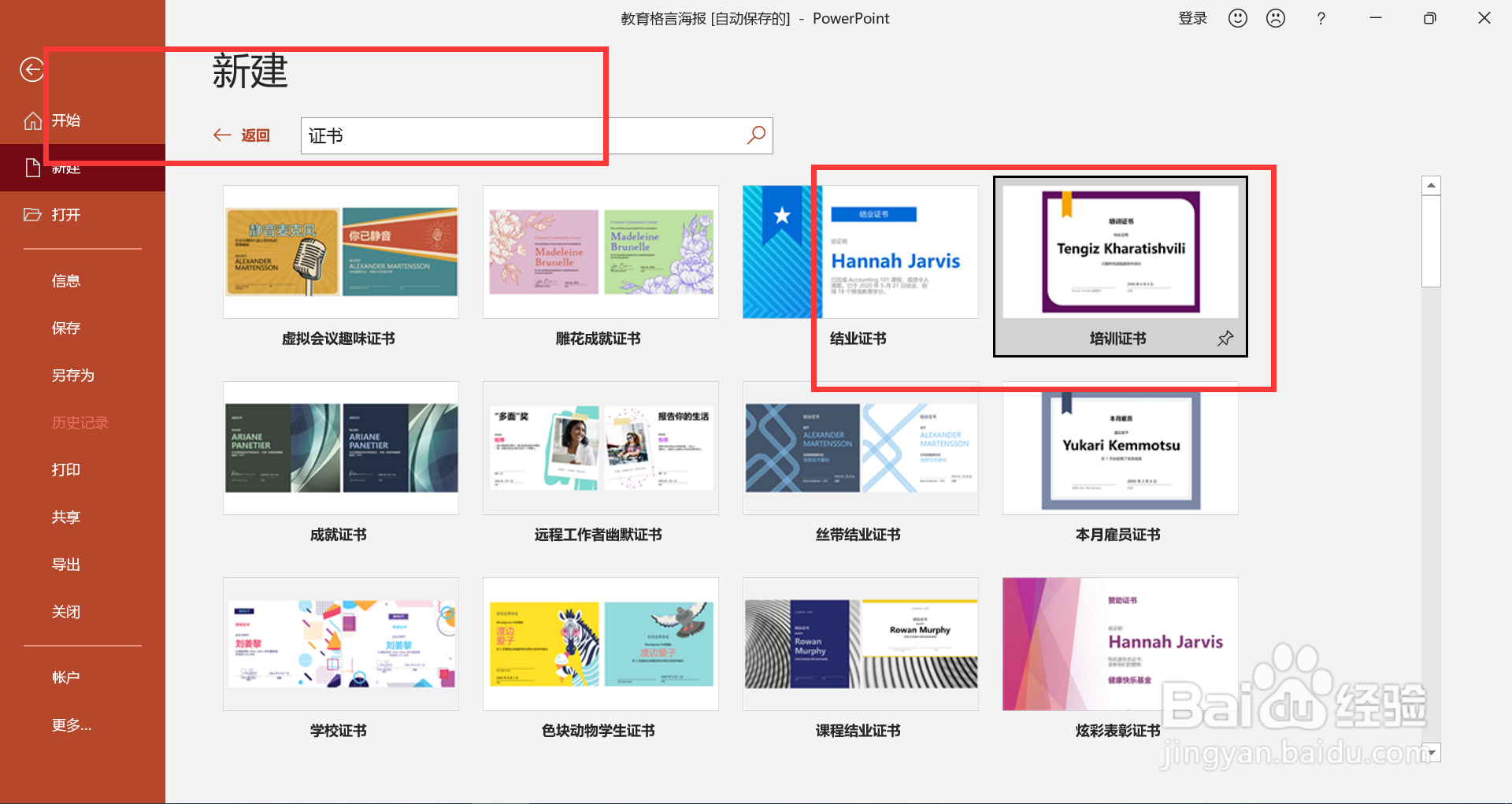1512x804 pixels.
Task: Send negative feedback with frown icon
Action: [1276, 18]
